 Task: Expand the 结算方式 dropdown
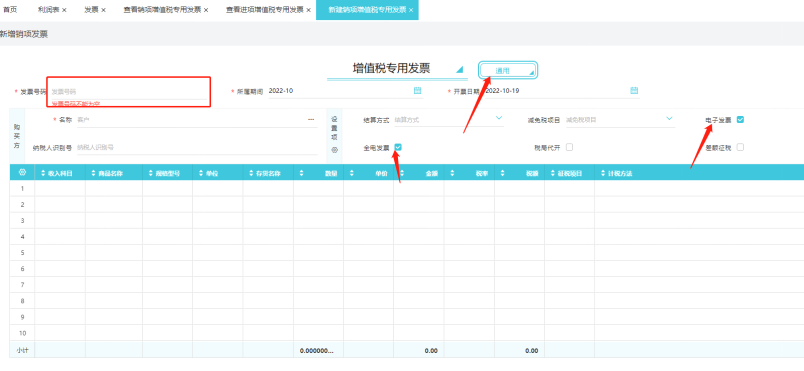click(x=499, y=118)
